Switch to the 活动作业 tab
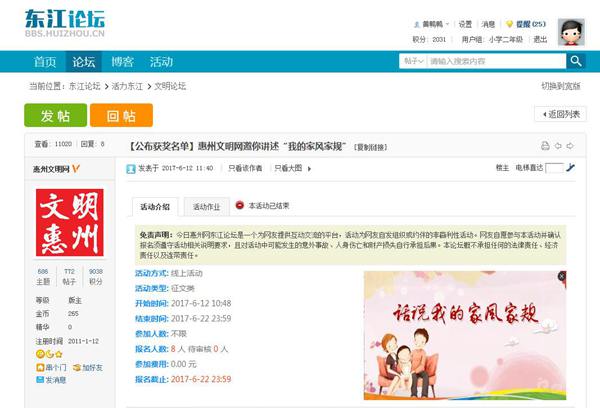Viewport: 600px width, 408px height. (x=207, y=207)
